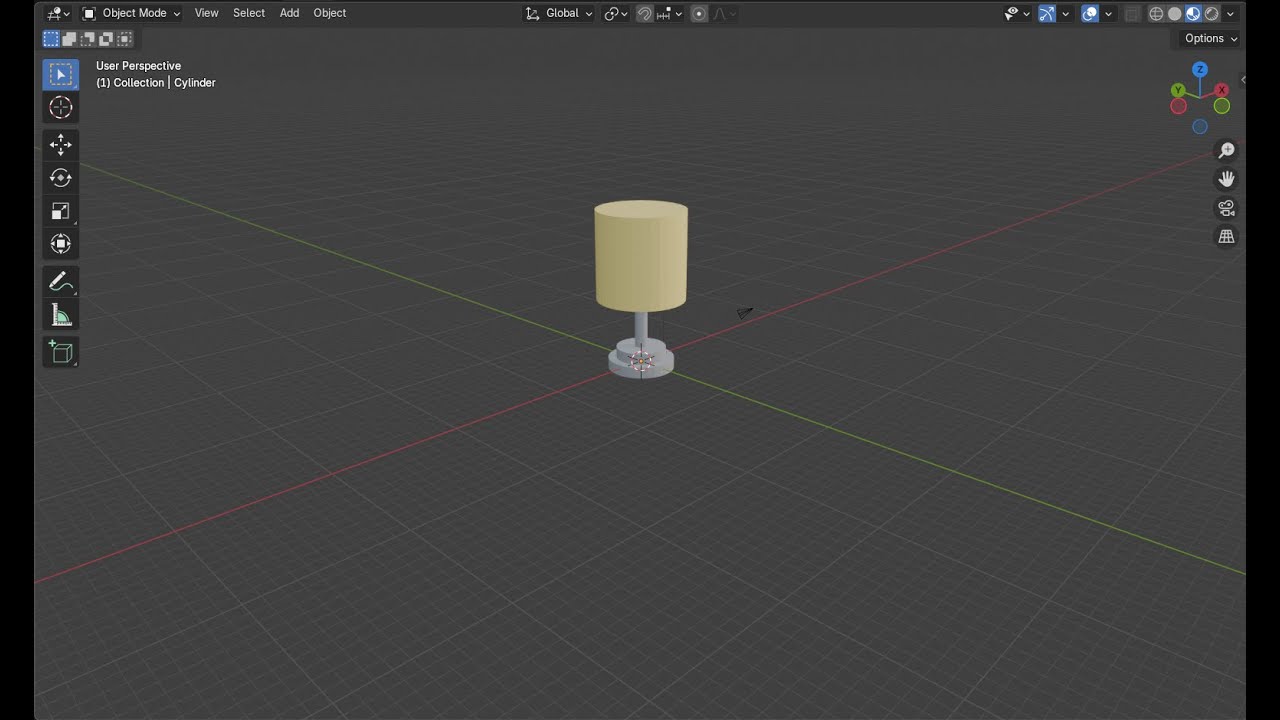The image size is (1280, 720).
Task: Open object visibility and selectability dropdown
Action: [x=1017, y=13]
